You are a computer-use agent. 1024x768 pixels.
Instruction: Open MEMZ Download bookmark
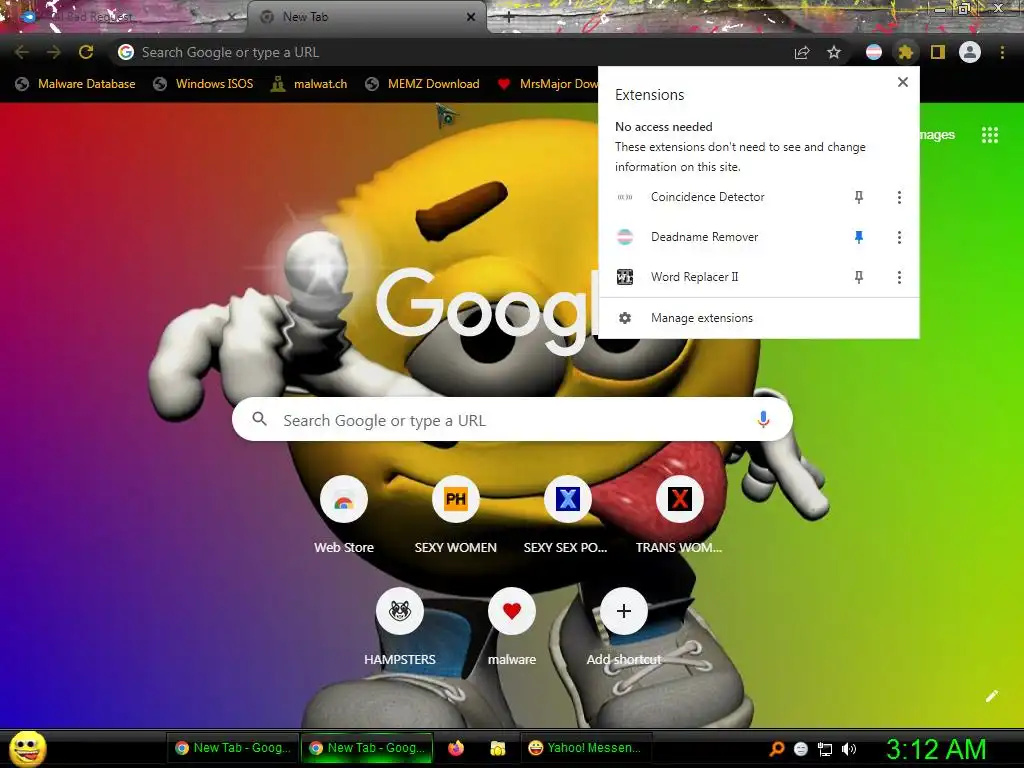click(x=423, y=84)
